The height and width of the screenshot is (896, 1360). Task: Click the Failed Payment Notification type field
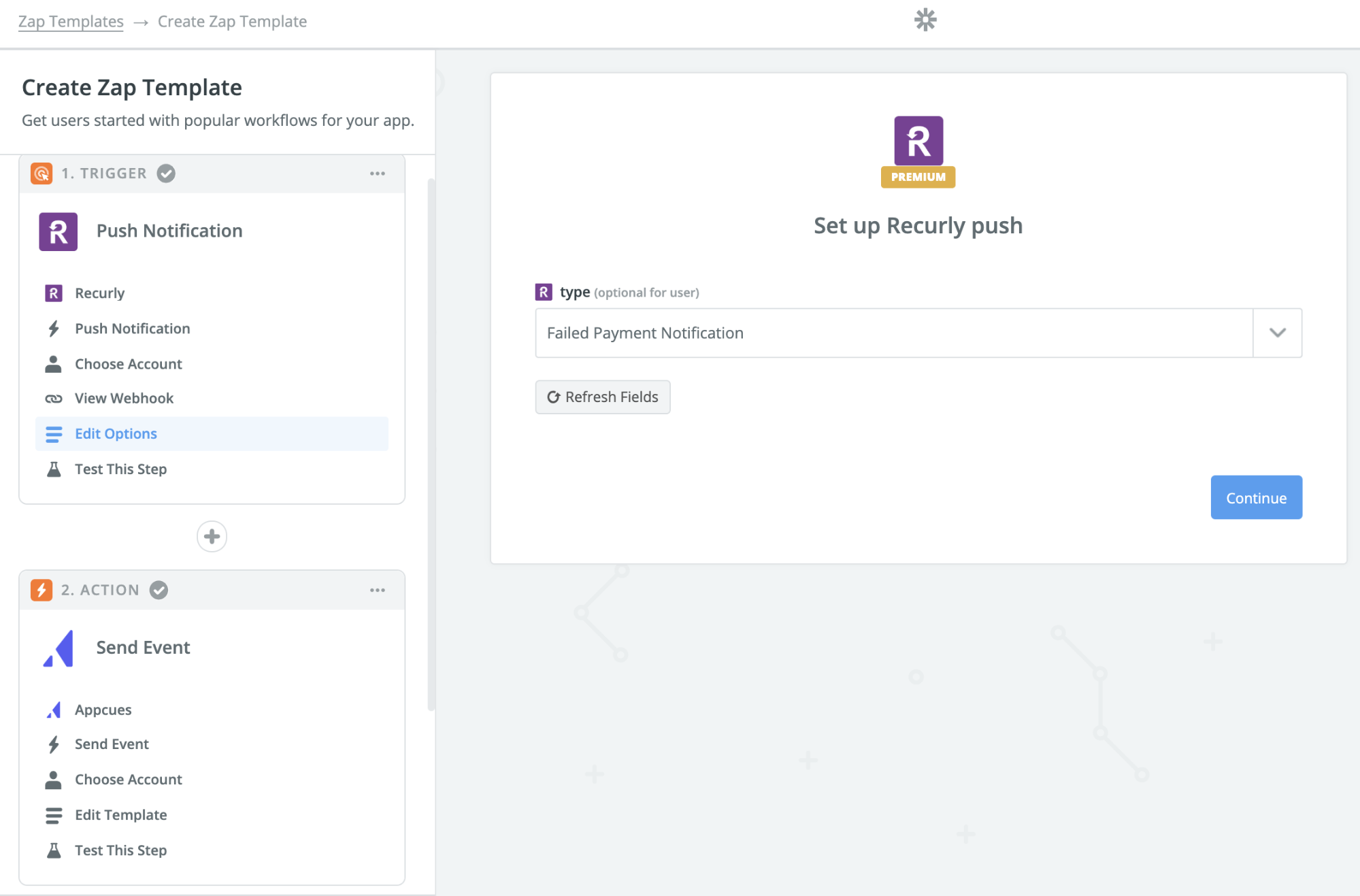coord(894,333)
